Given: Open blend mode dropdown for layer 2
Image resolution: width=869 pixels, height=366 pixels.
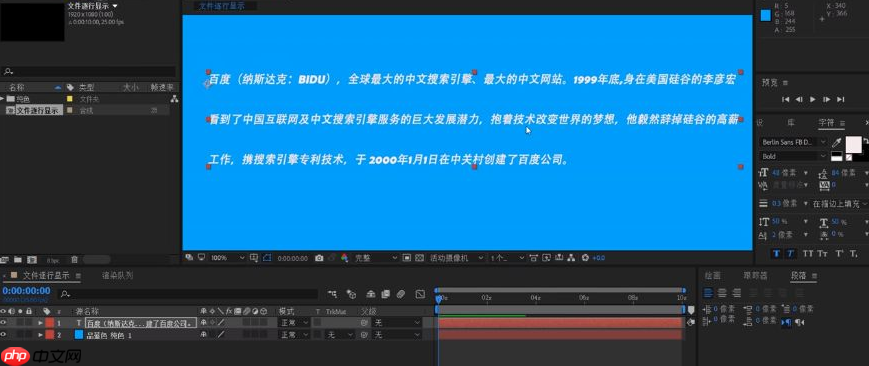Looking at the screenshot, I should coord(294,335).
